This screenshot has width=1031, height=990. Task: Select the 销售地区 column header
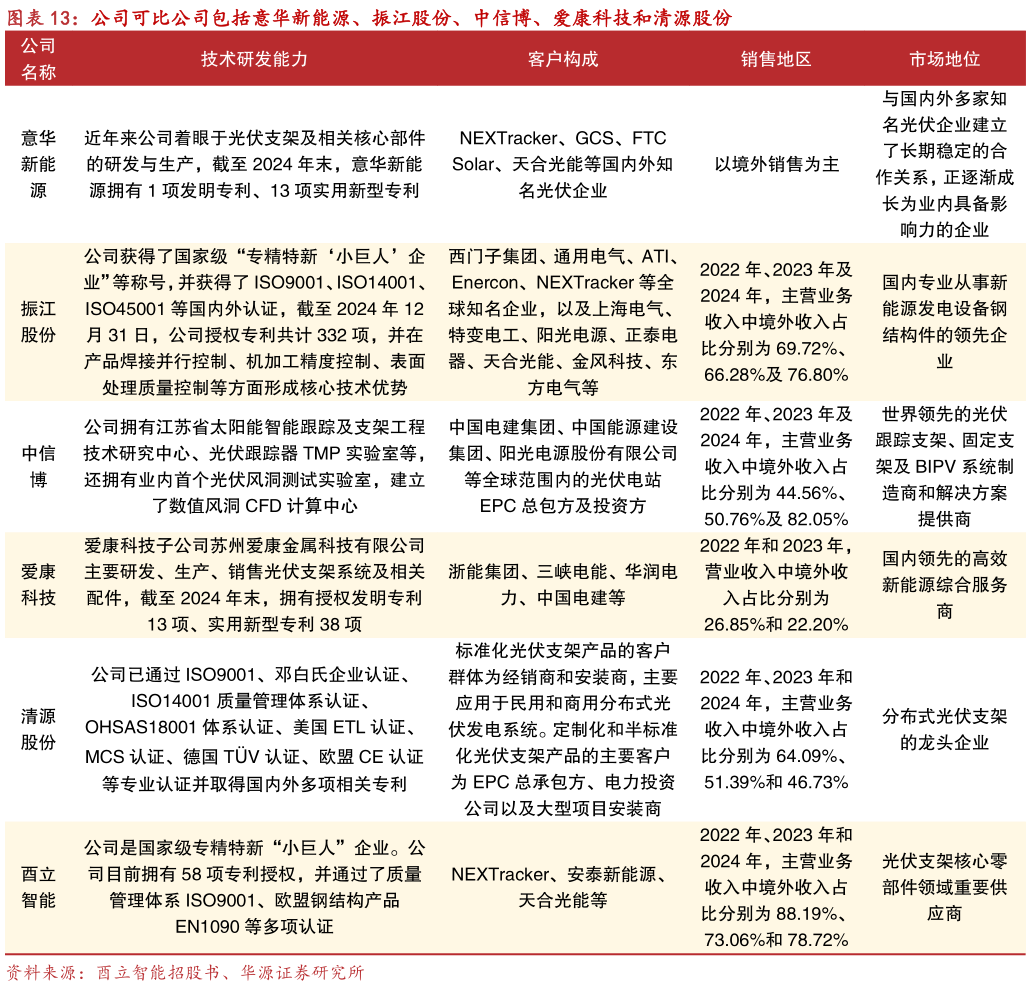point(775,58)
